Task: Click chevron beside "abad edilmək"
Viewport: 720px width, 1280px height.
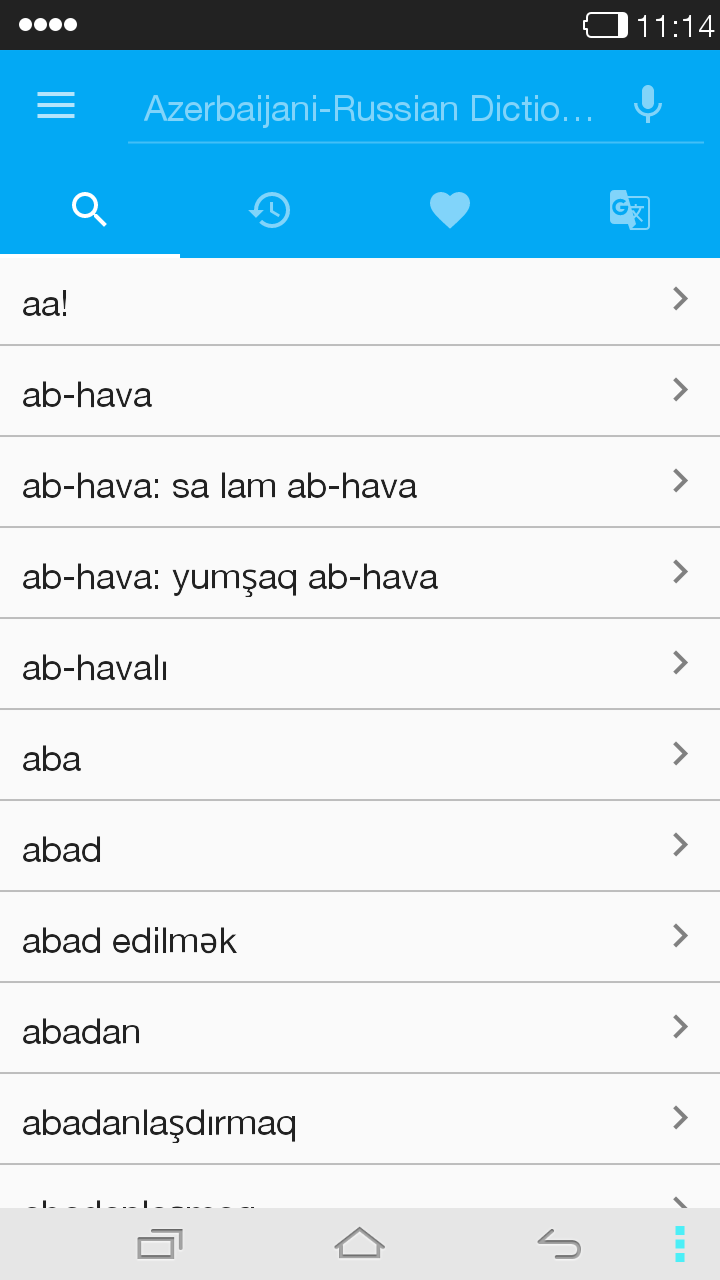Action: coord(681,936)
